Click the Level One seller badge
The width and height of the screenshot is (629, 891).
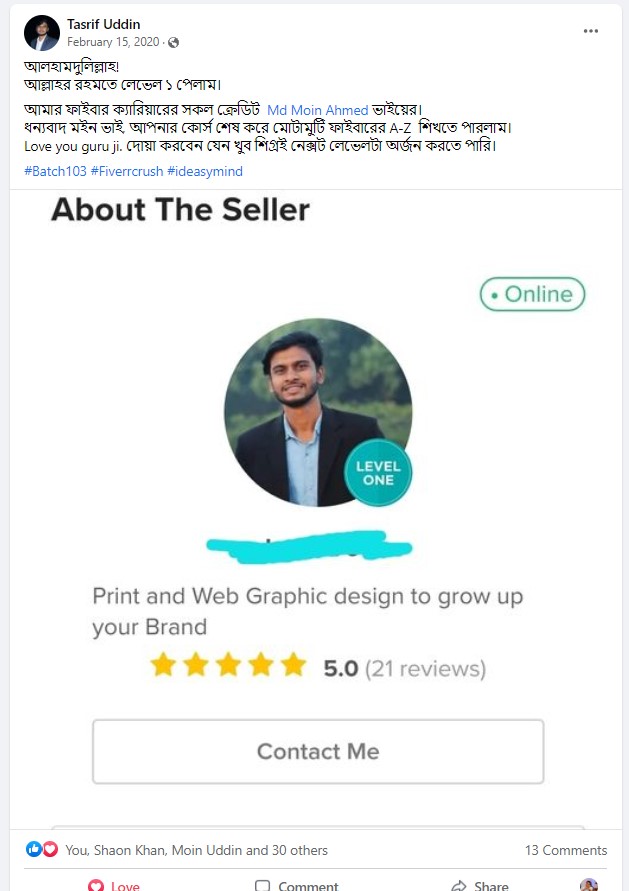pos(378,473)
